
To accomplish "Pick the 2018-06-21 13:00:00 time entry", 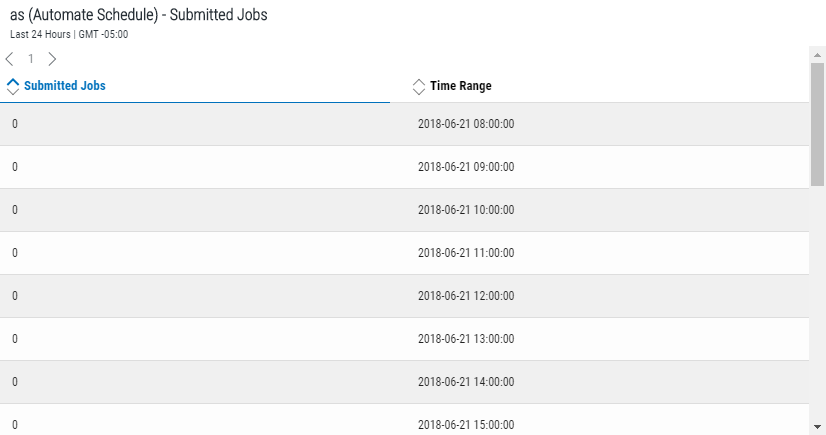I will (x=466, y=339).
